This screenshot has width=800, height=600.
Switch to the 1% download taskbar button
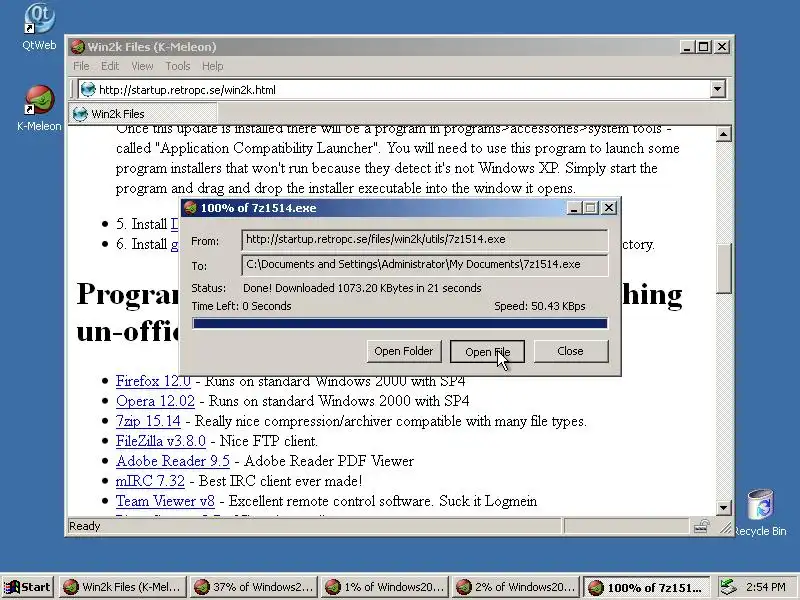click(385, 587)
